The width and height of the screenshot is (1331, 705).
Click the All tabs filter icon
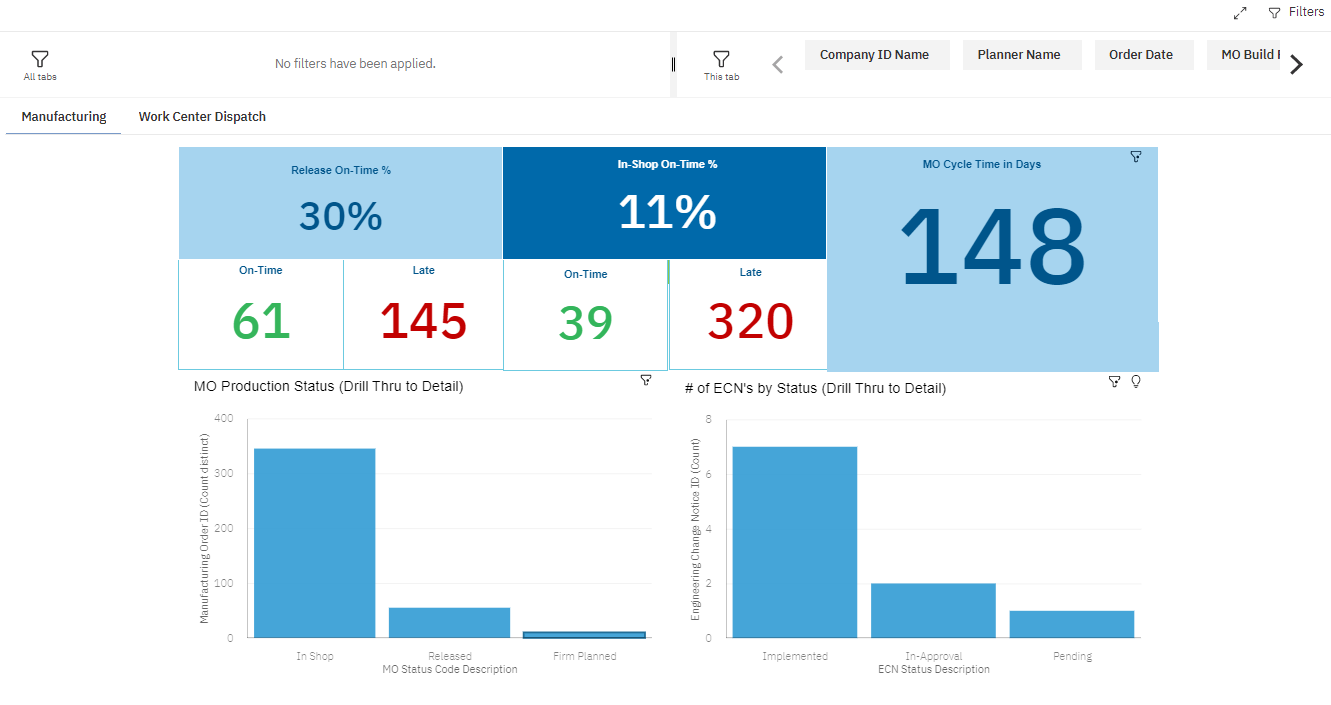(40, 59)
